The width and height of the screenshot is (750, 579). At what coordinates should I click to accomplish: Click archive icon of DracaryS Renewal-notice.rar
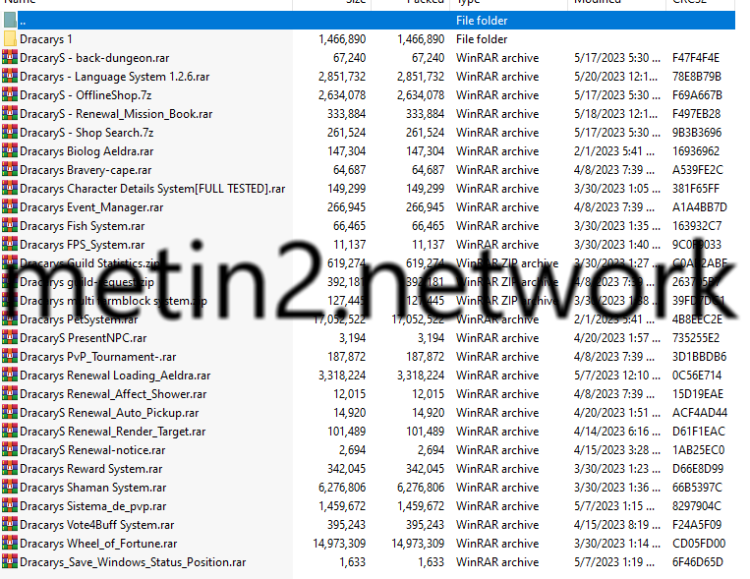pos(10,450)
